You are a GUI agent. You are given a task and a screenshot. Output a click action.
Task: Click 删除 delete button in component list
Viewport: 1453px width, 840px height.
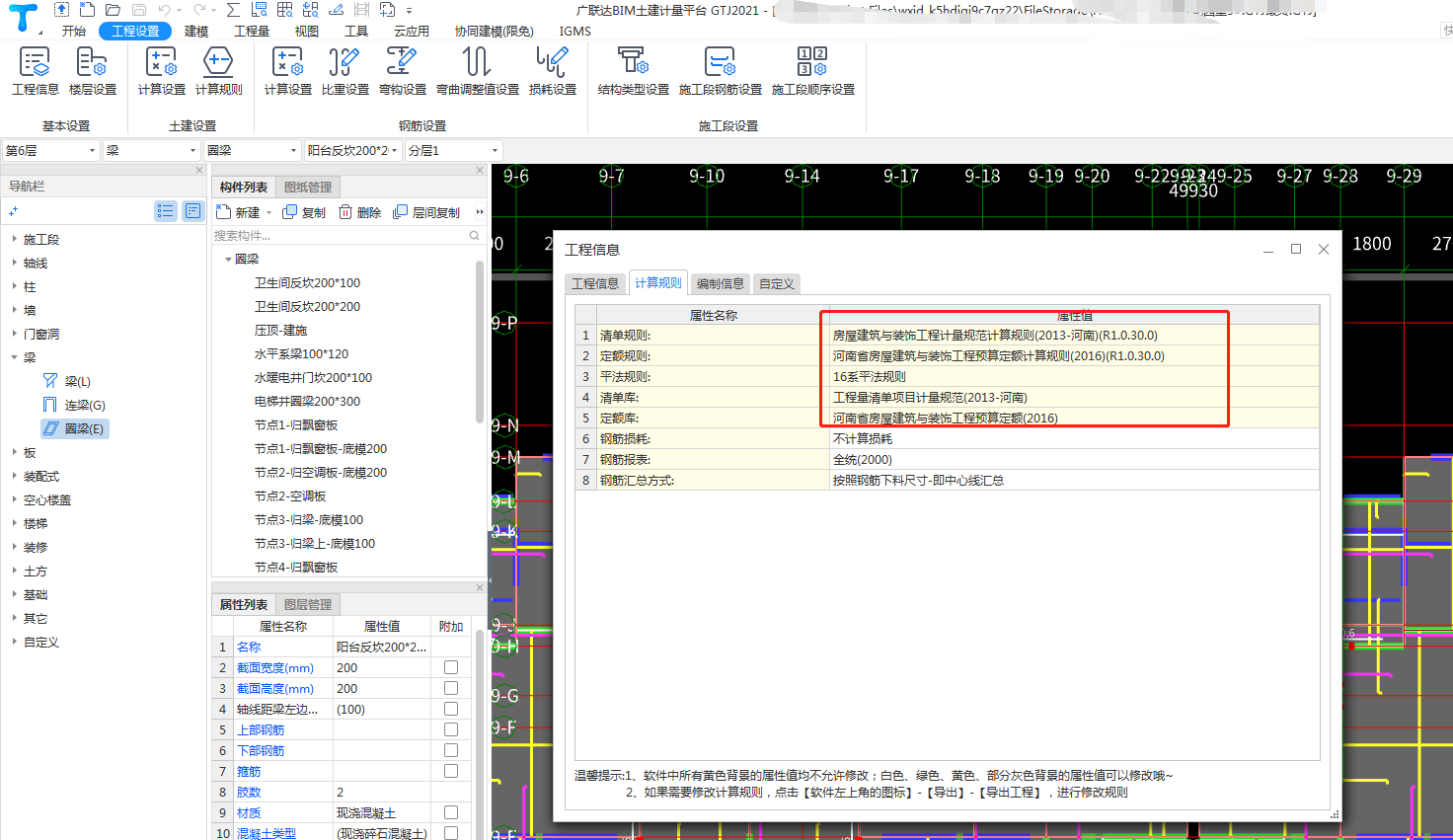pos(359,212)
